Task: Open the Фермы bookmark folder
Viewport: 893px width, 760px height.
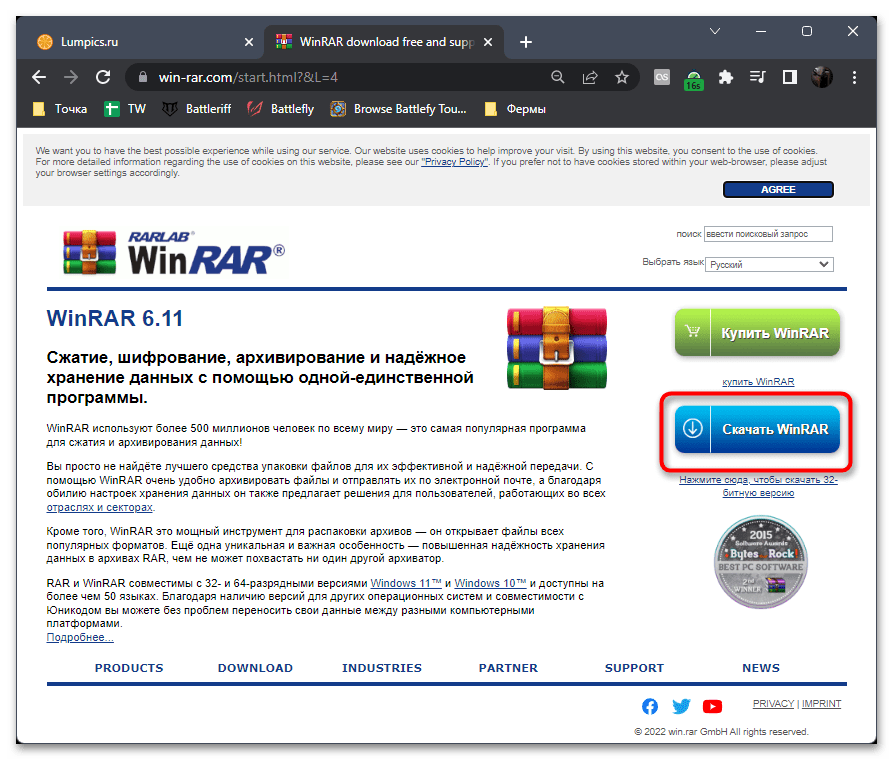Action: (x=515, y=109)
